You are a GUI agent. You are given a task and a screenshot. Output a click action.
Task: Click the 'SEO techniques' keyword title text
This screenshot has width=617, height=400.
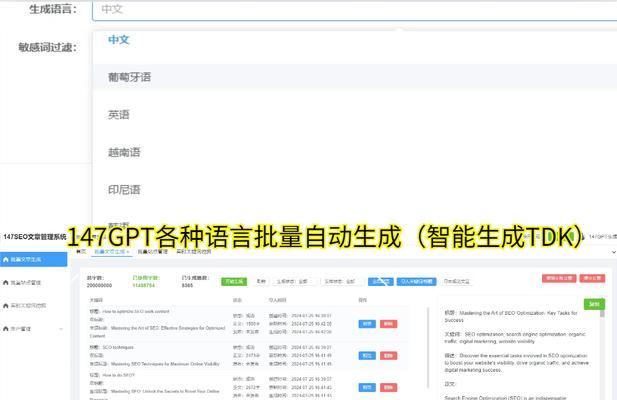118,348
